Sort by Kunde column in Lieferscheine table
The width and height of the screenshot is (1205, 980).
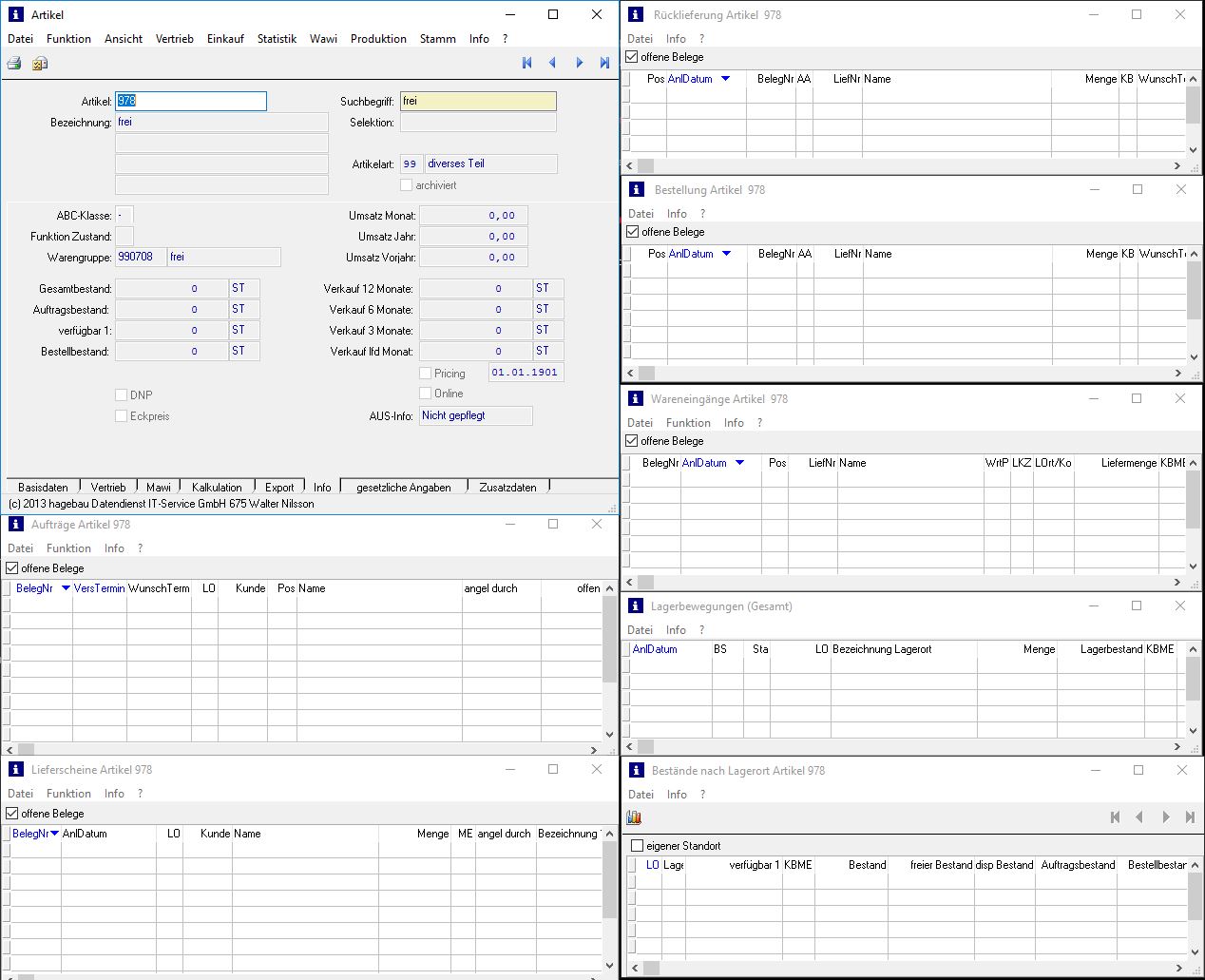[x=216, y=834]
